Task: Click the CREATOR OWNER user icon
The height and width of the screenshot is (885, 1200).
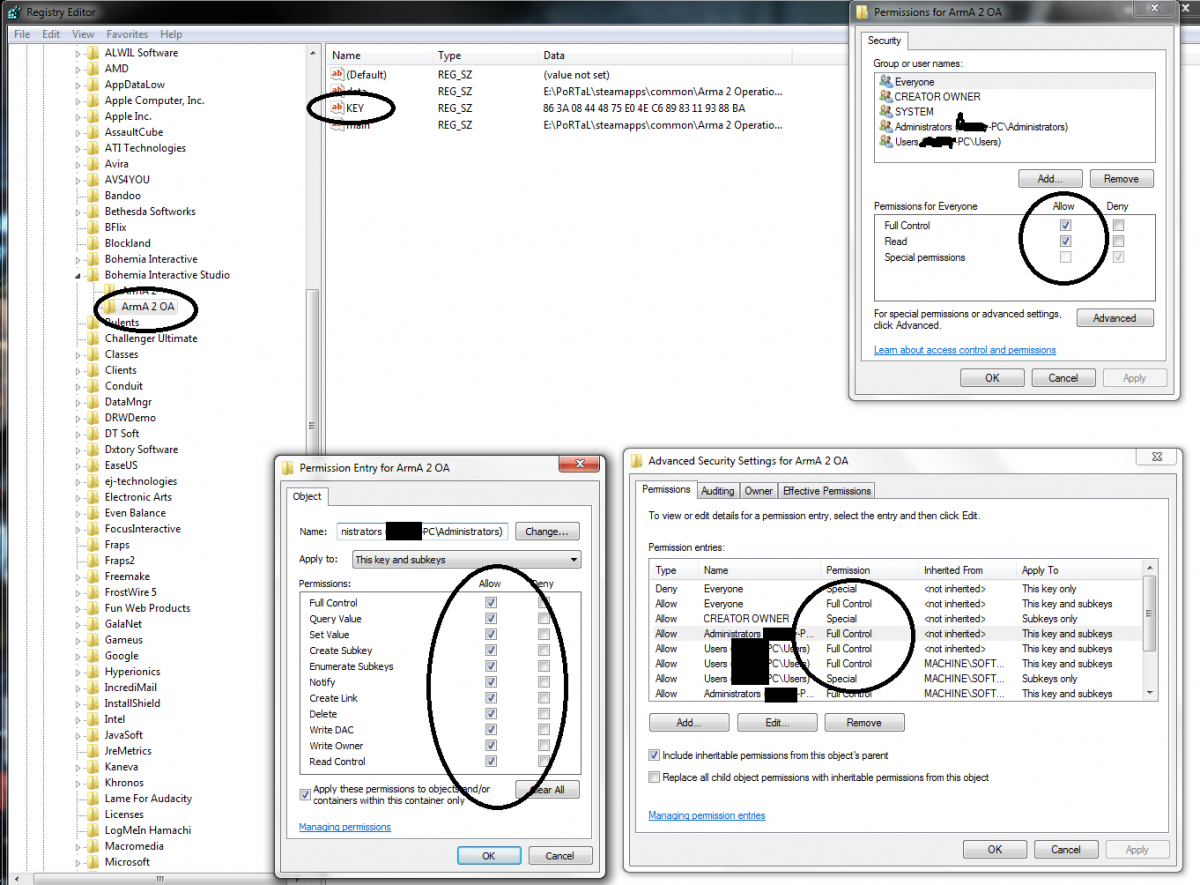Action: click(885, 97)
